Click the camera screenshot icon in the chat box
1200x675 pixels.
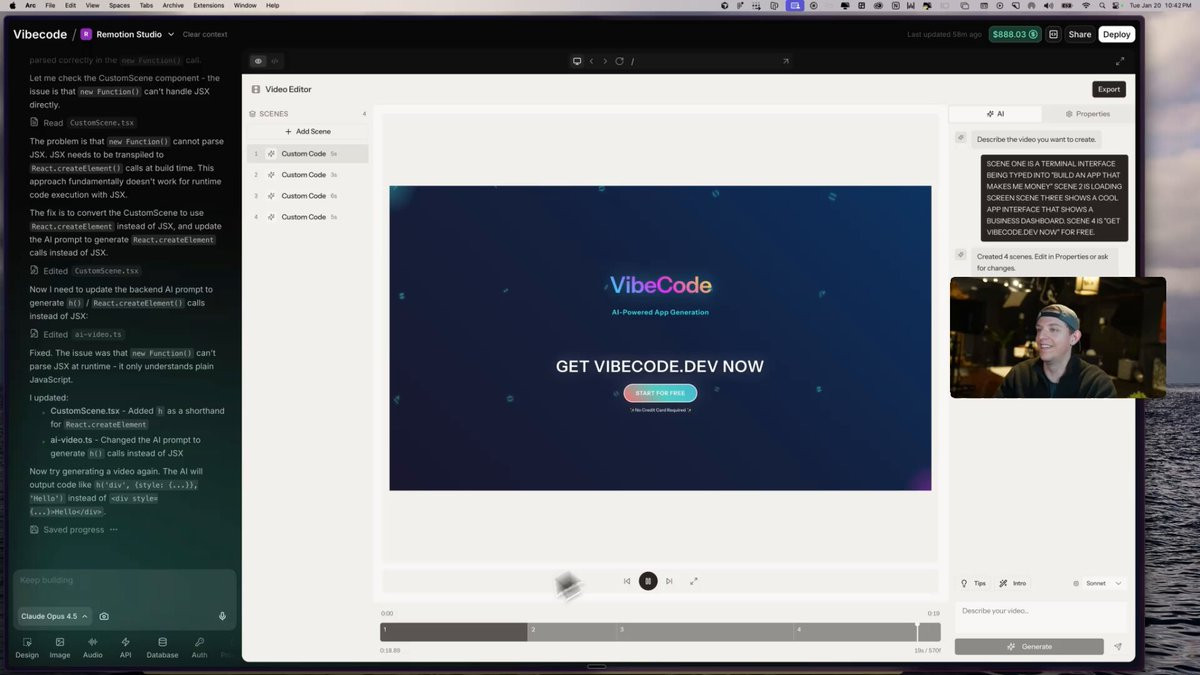coord(104,616)
